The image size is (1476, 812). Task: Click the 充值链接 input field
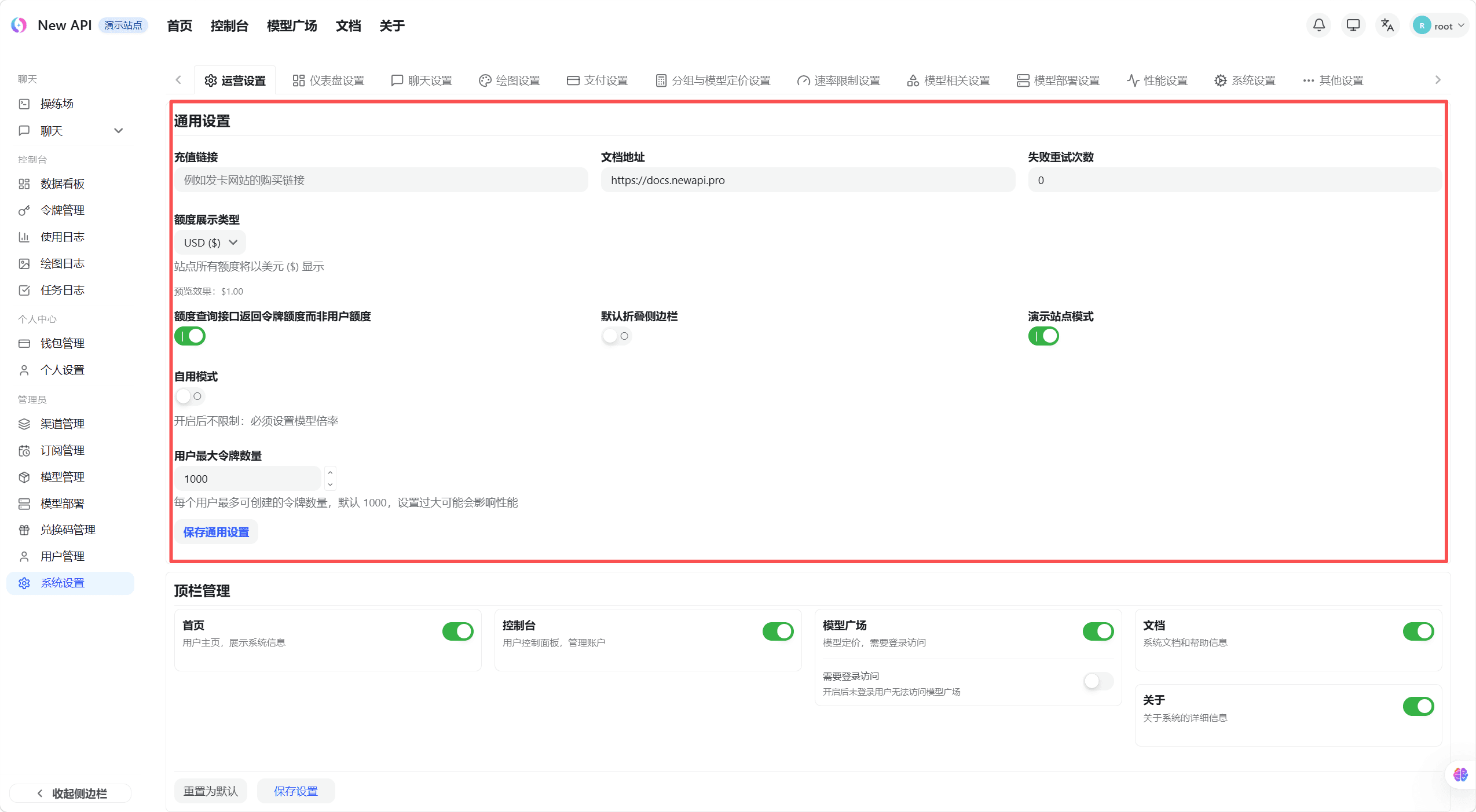(380, 179)
